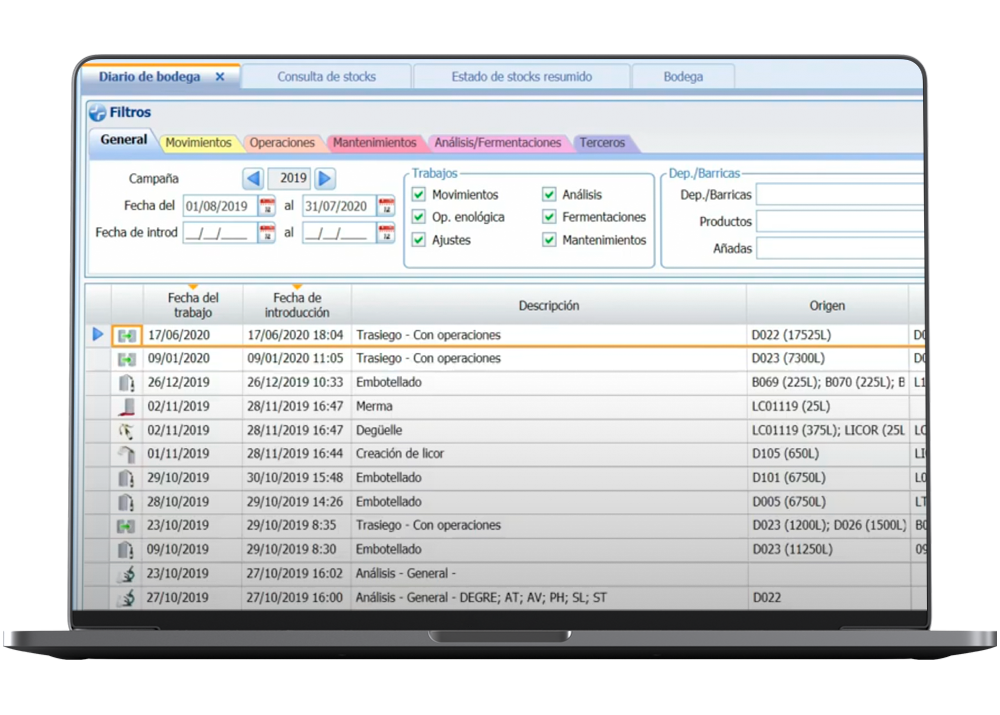1000x715 pixels.
Task: Click the Añadas input field
Action: [840, 248]
